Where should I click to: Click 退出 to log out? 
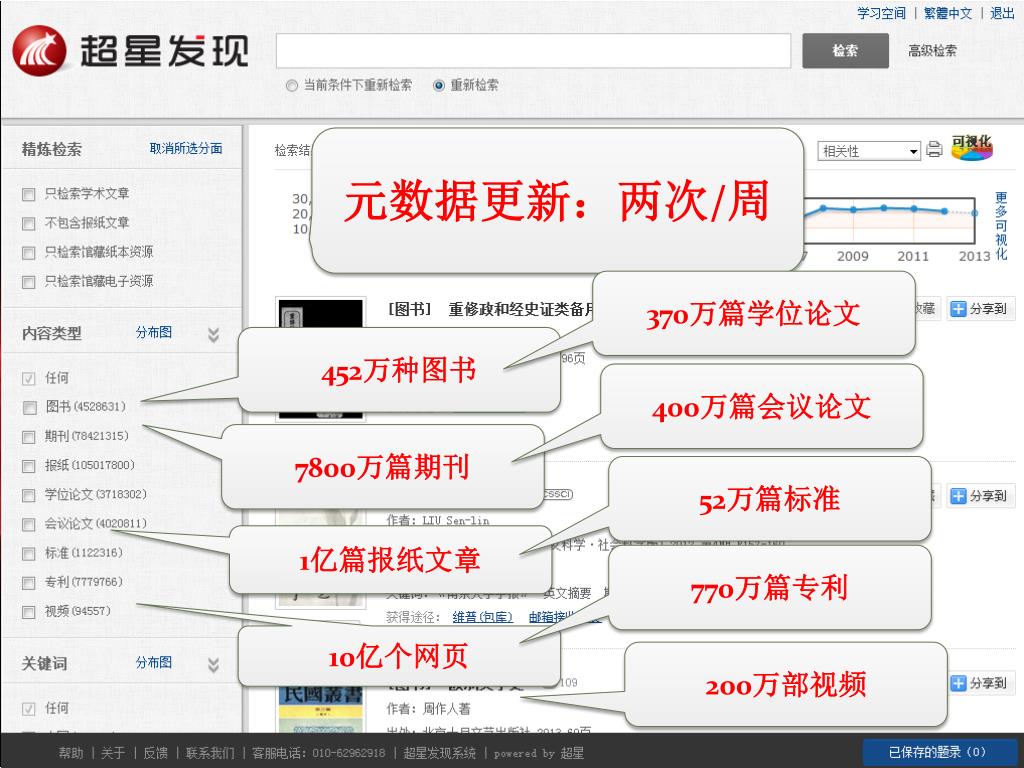pyautogui.click(x=1002, y=13)
